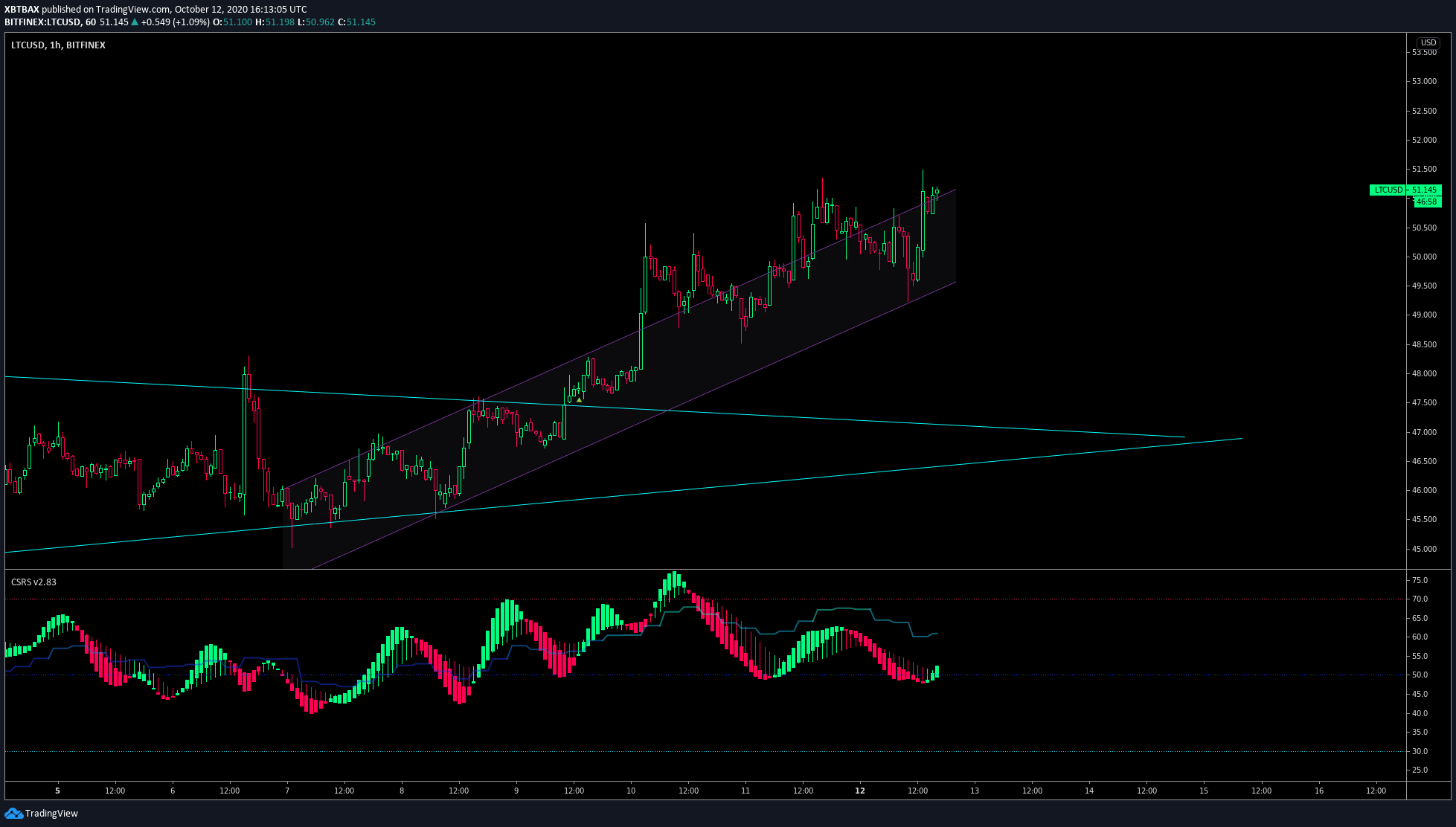The width and height of the screenshot is (1456, 827).
Task: Click the date label 14 on time axis
Action: pyautogui.click(x=1089, y=791)
